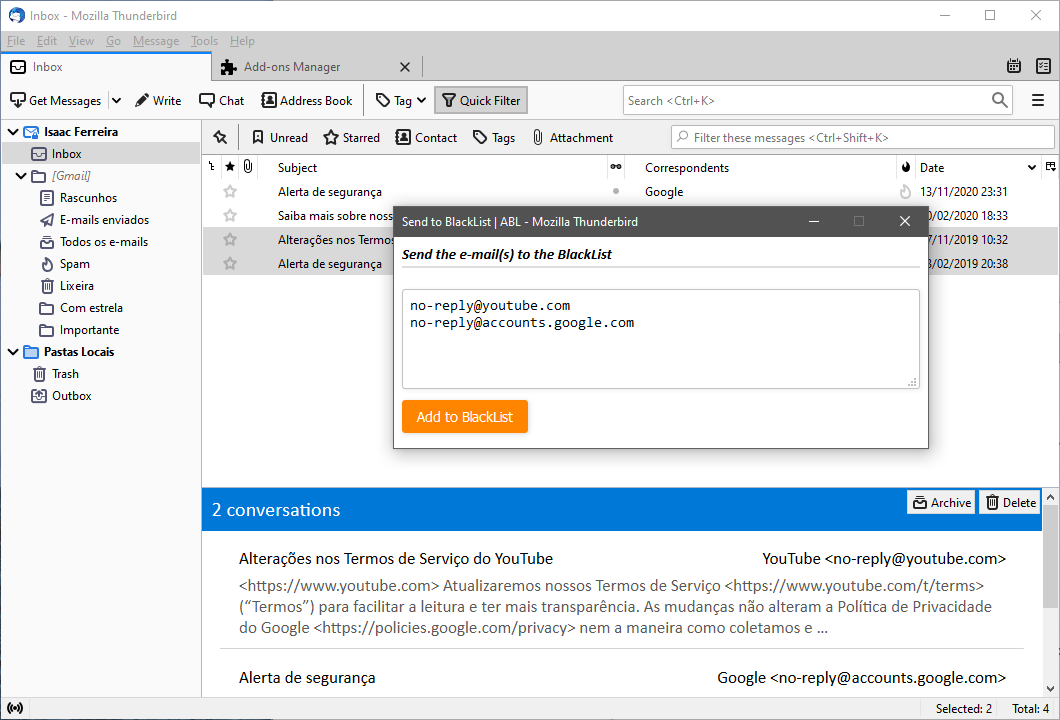Close the Add-ons Manager tab
This screenshot has height=720, width=1060.
405,67
